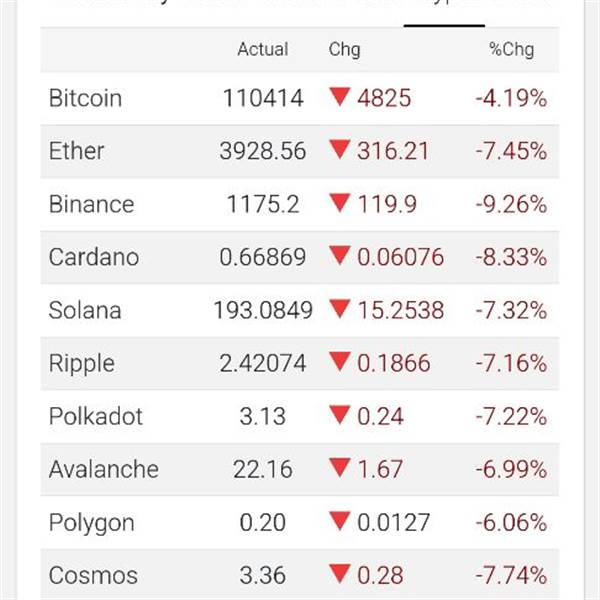Screen dimensions: 600x600
Task: Open the Ether name link
Action: click(76, 151)
